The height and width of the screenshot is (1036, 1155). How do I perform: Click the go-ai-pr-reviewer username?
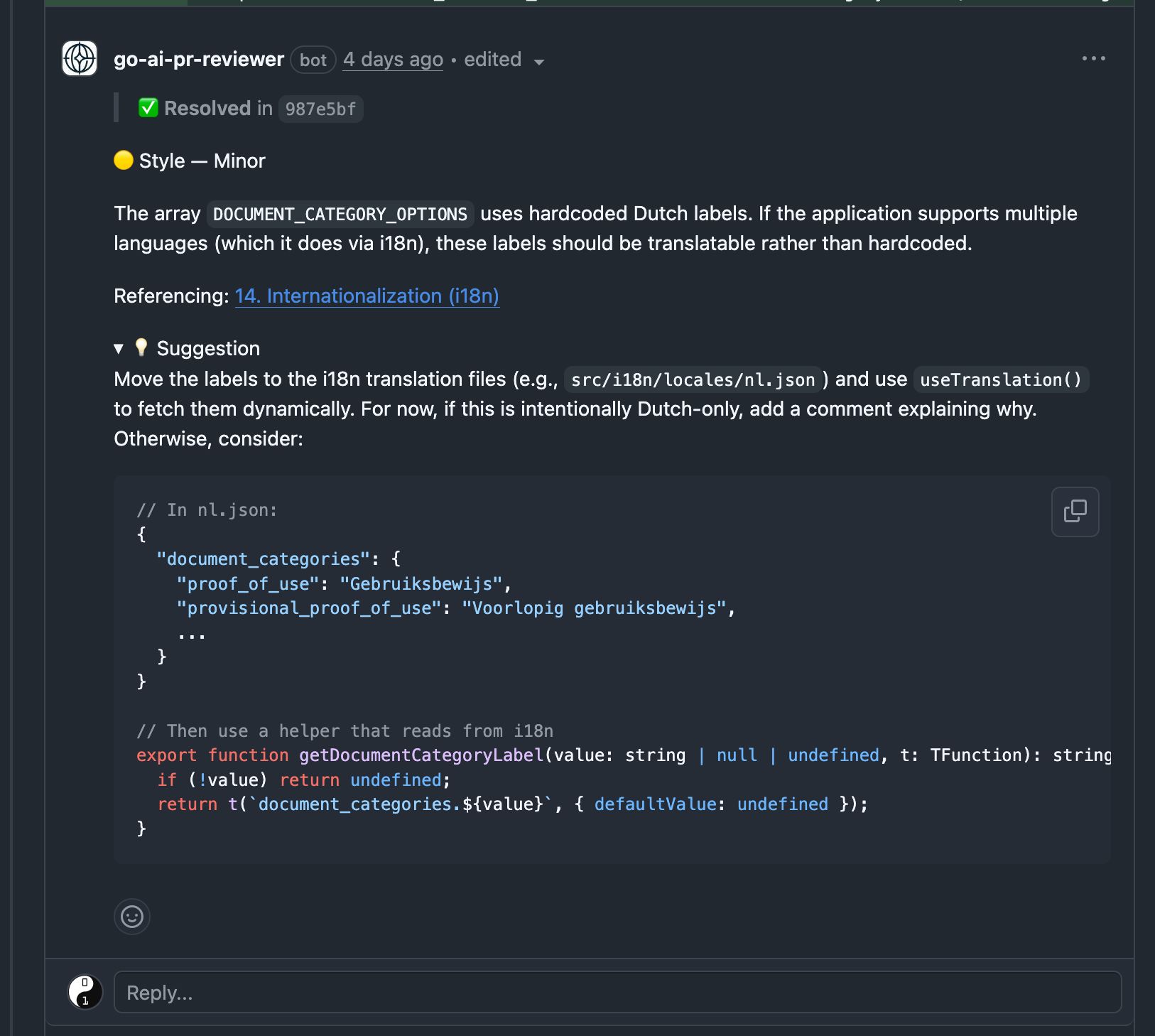point(198,59)
